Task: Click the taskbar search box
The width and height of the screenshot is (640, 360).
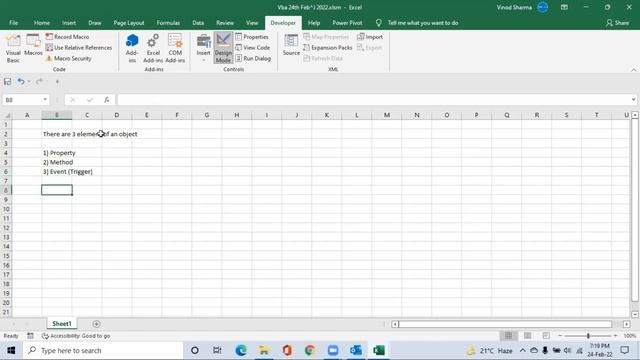Action: (x=103, y=351)
